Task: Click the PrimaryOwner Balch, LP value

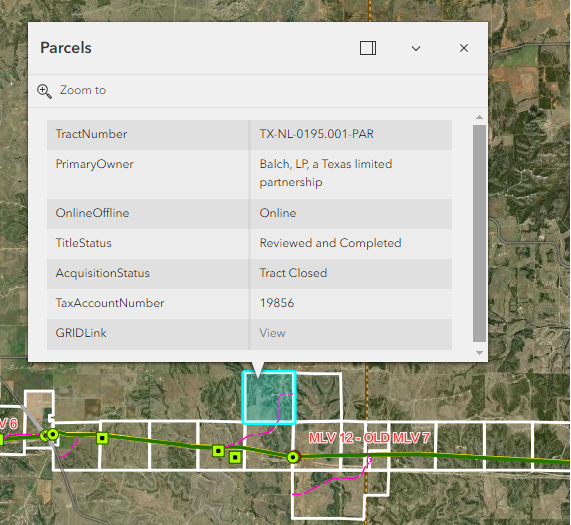Action: 326,173
